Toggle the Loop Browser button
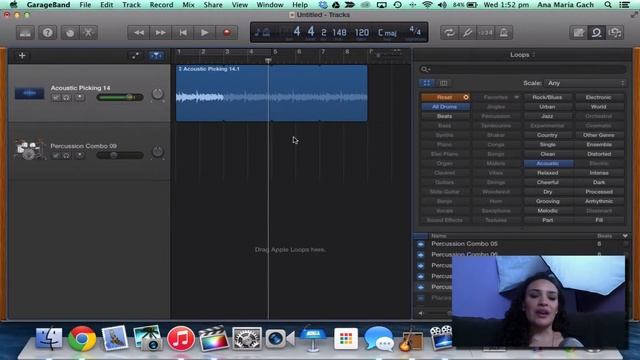This screenshot has width=640, height=360. point(596,33)
